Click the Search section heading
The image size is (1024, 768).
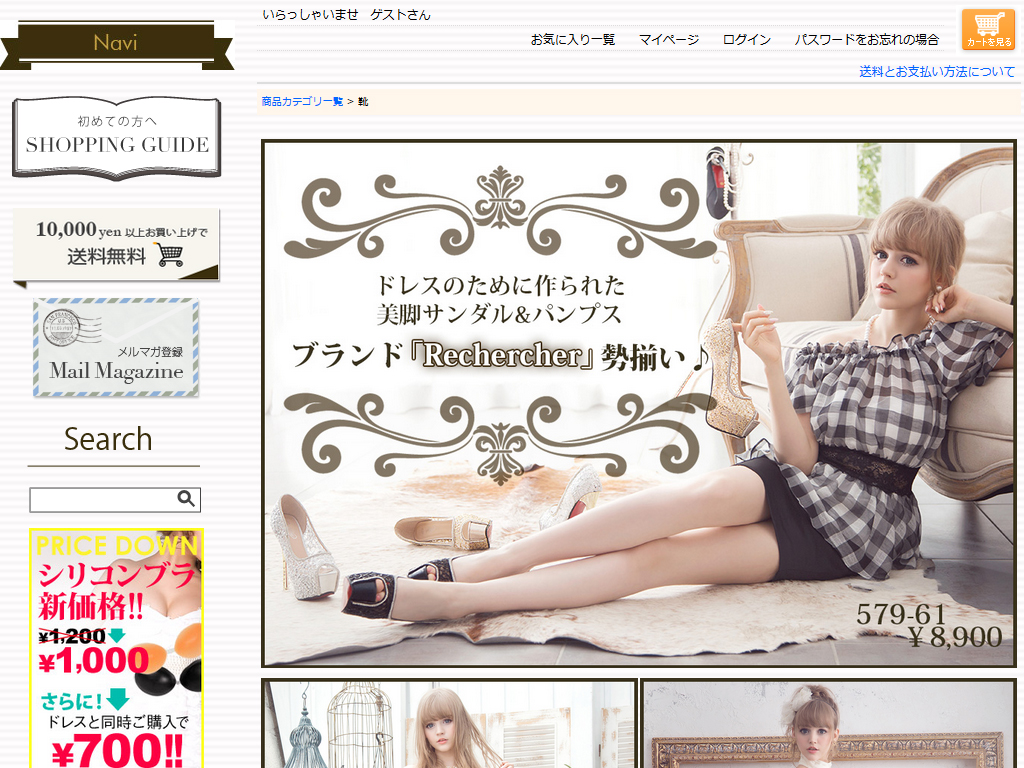108,439
